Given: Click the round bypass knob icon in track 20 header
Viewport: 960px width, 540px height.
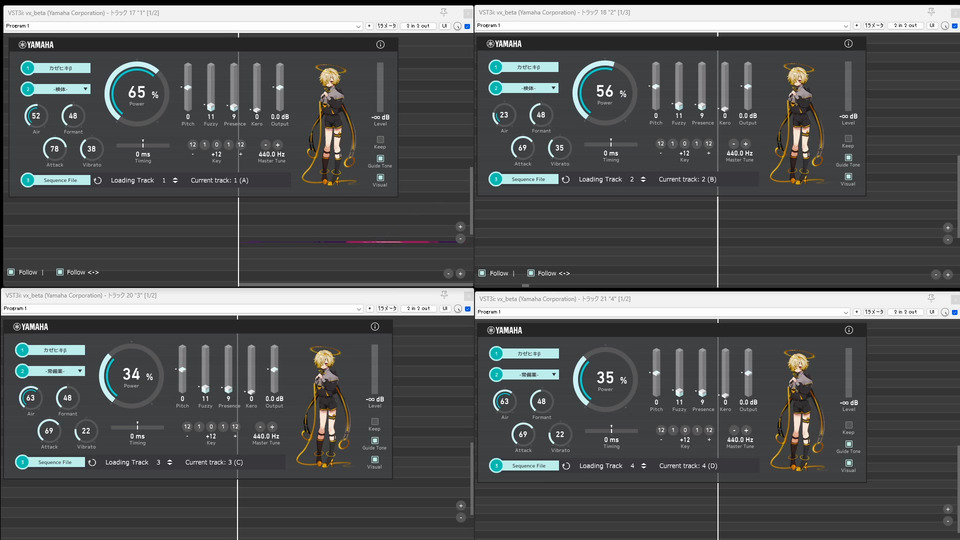Looking at the screenshot, I should (x=457, y=309).
